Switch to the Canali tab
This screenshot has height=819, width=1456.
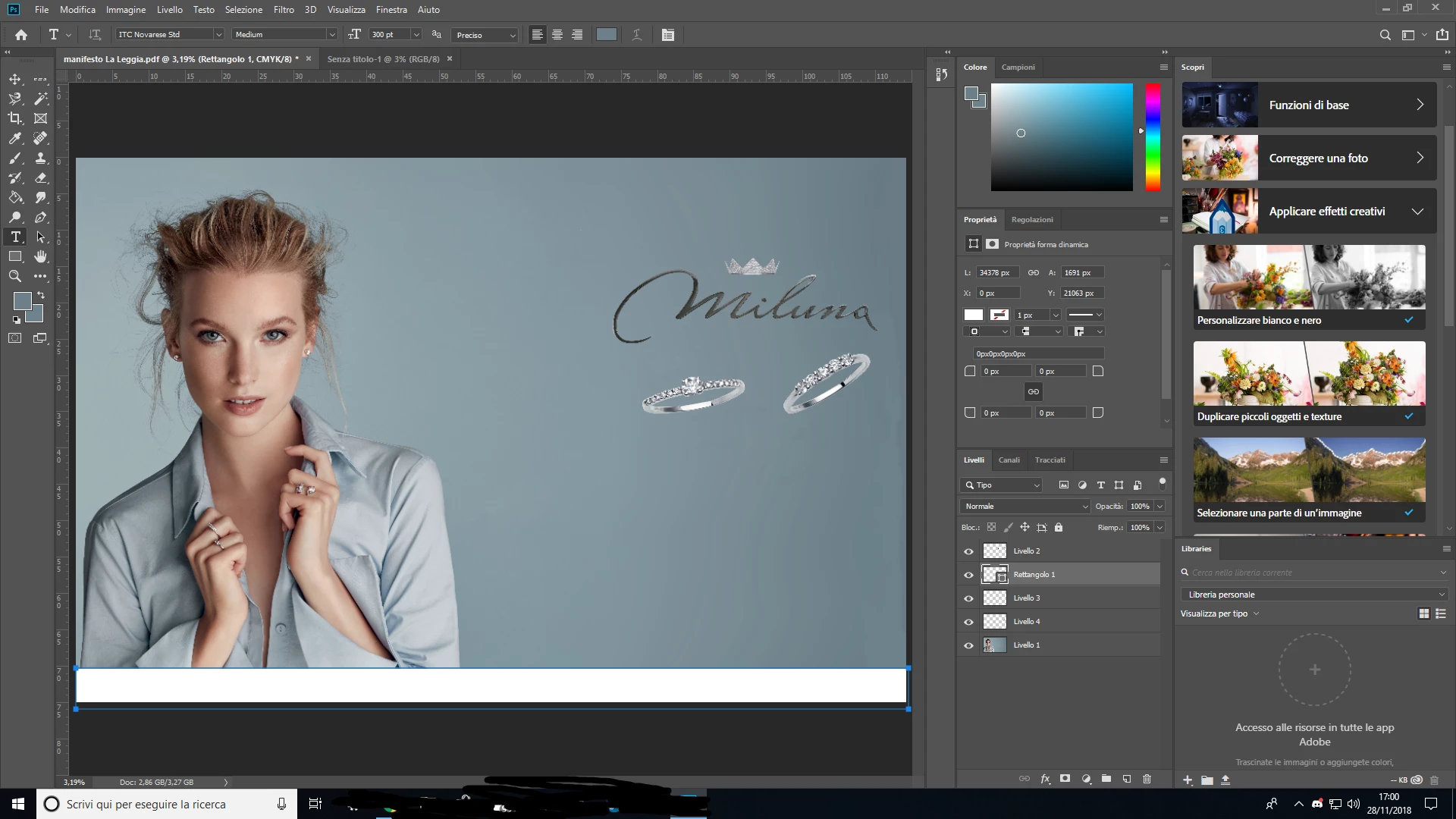click(1009, 460)
